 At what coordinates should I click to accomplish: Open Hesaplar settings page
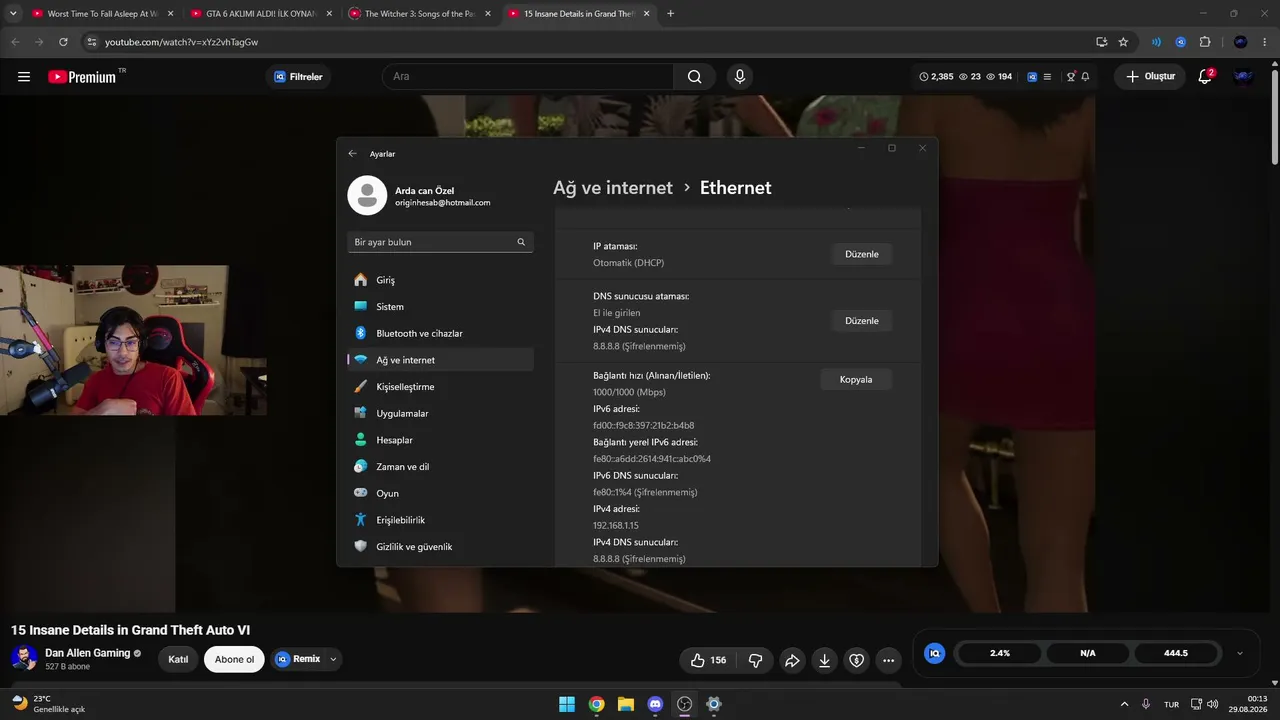(x=440, y=440)
